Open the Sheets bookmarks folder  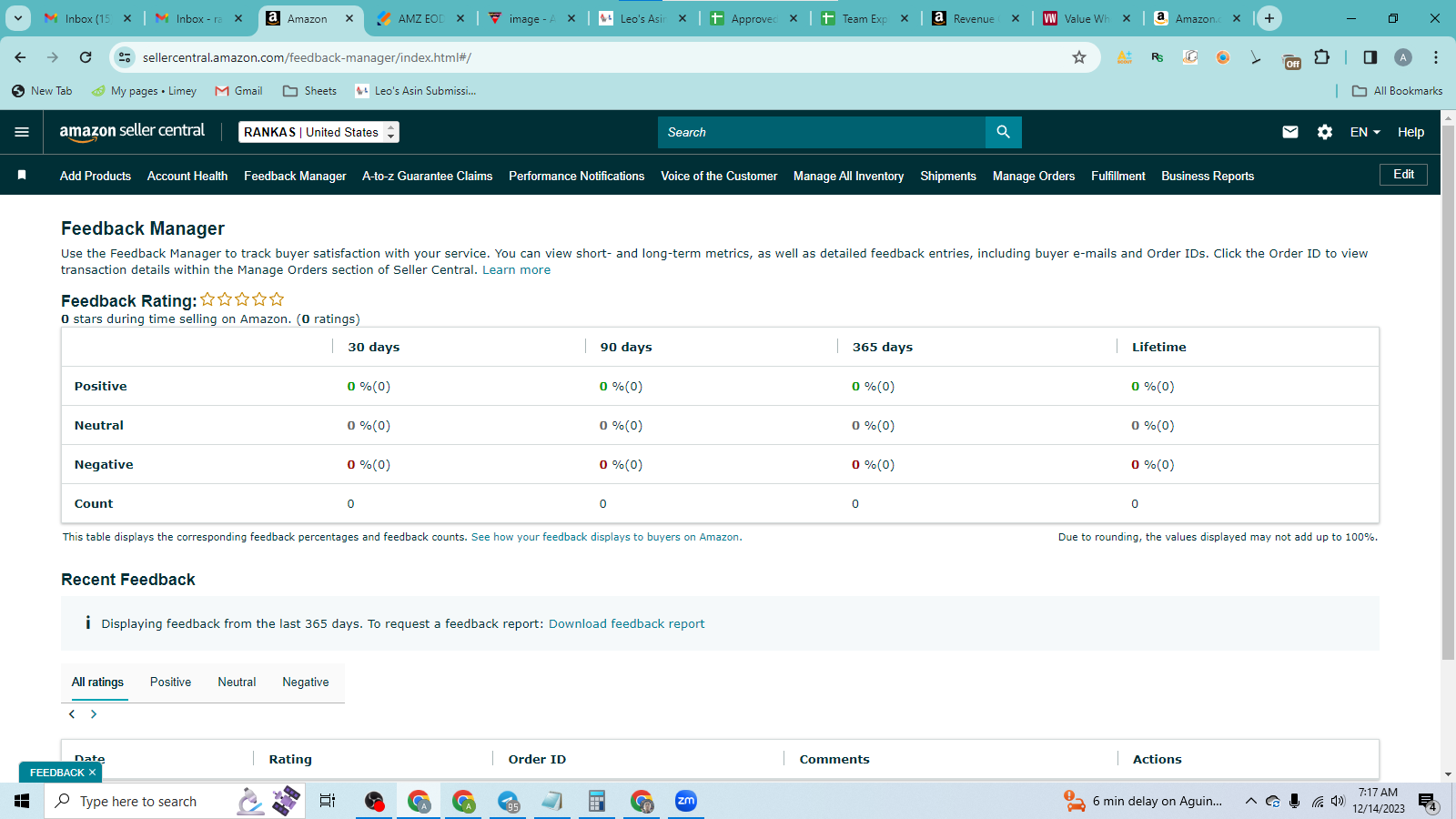coord(309,91)
